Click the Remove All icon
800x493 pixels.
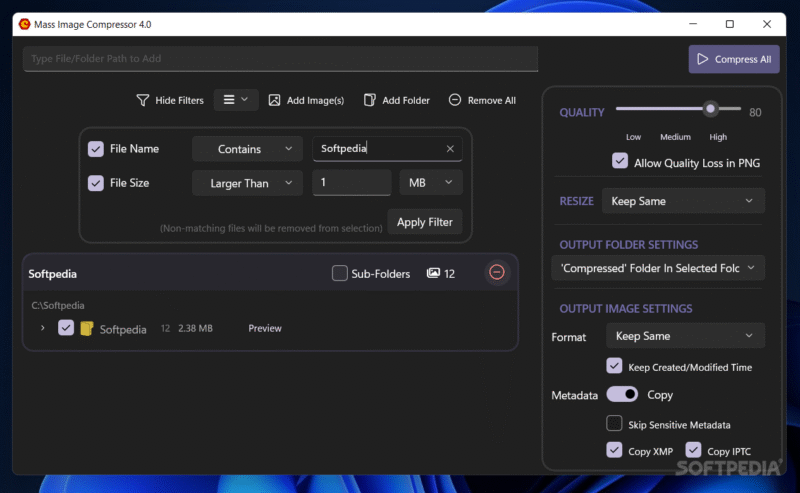pyautogui.click(x=455, y=100)
